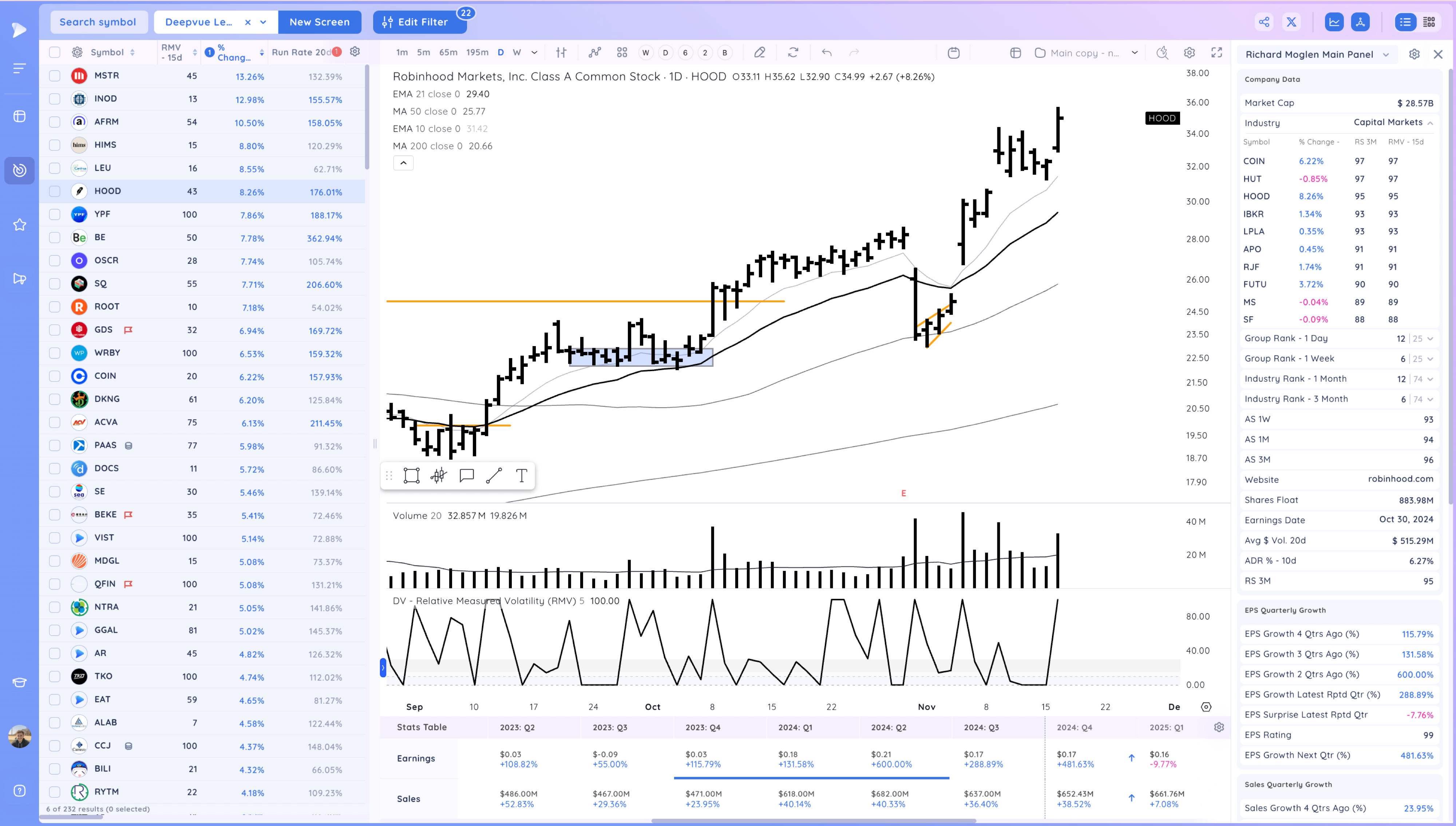Screen dimensions: 1456x826
Task: Switch chart to daily D timeframe
Action: (500, 52)
